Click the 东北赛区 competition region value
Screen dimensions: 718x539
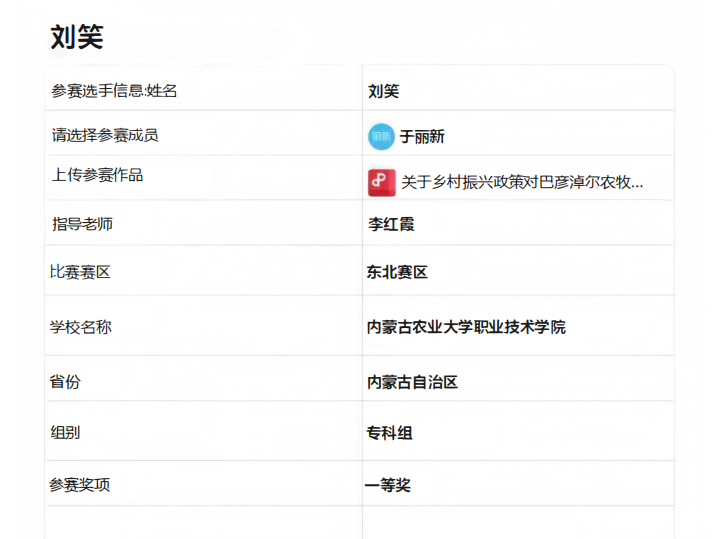pos(397,272)
